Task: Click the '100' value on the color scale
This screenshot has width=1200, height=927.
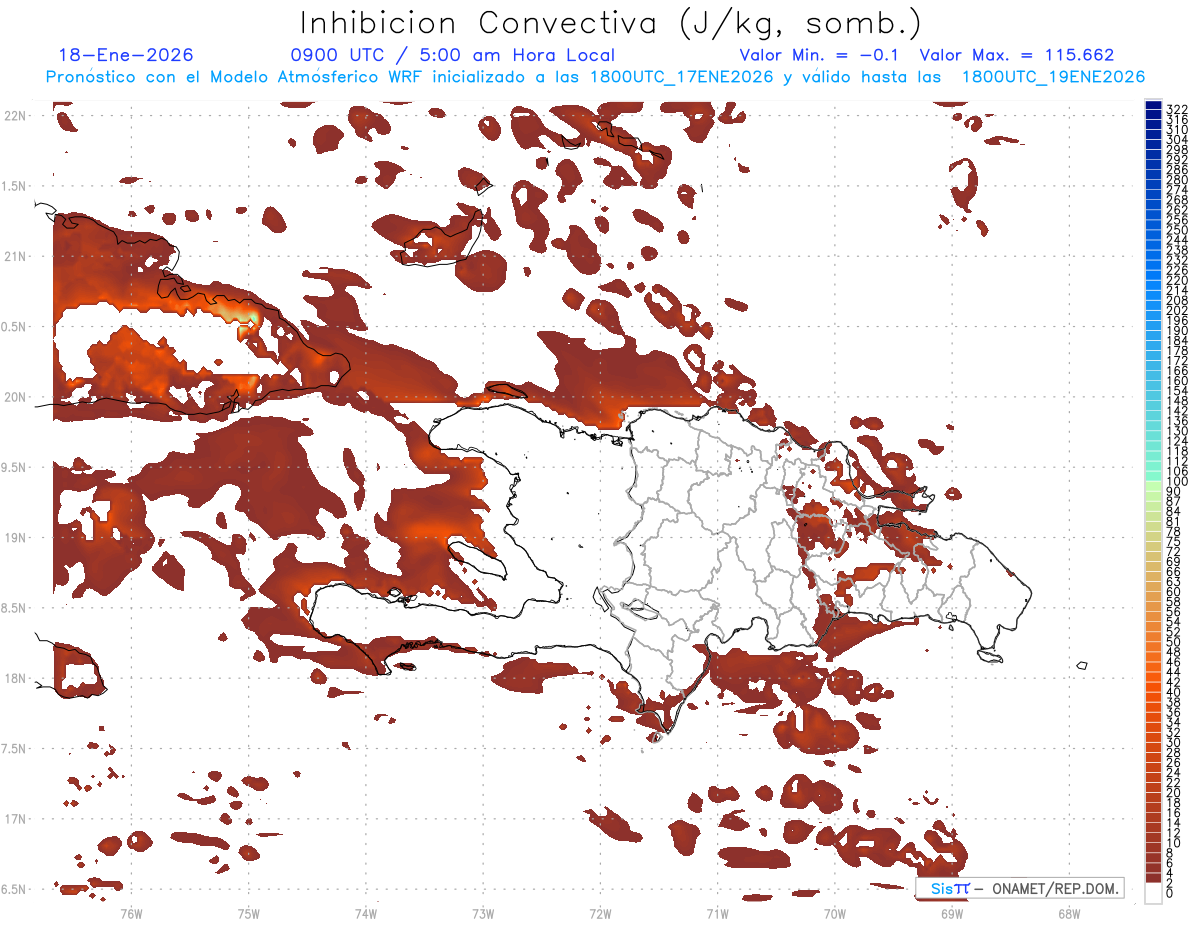Action: pyautogui.click(x=1177, y=482)
